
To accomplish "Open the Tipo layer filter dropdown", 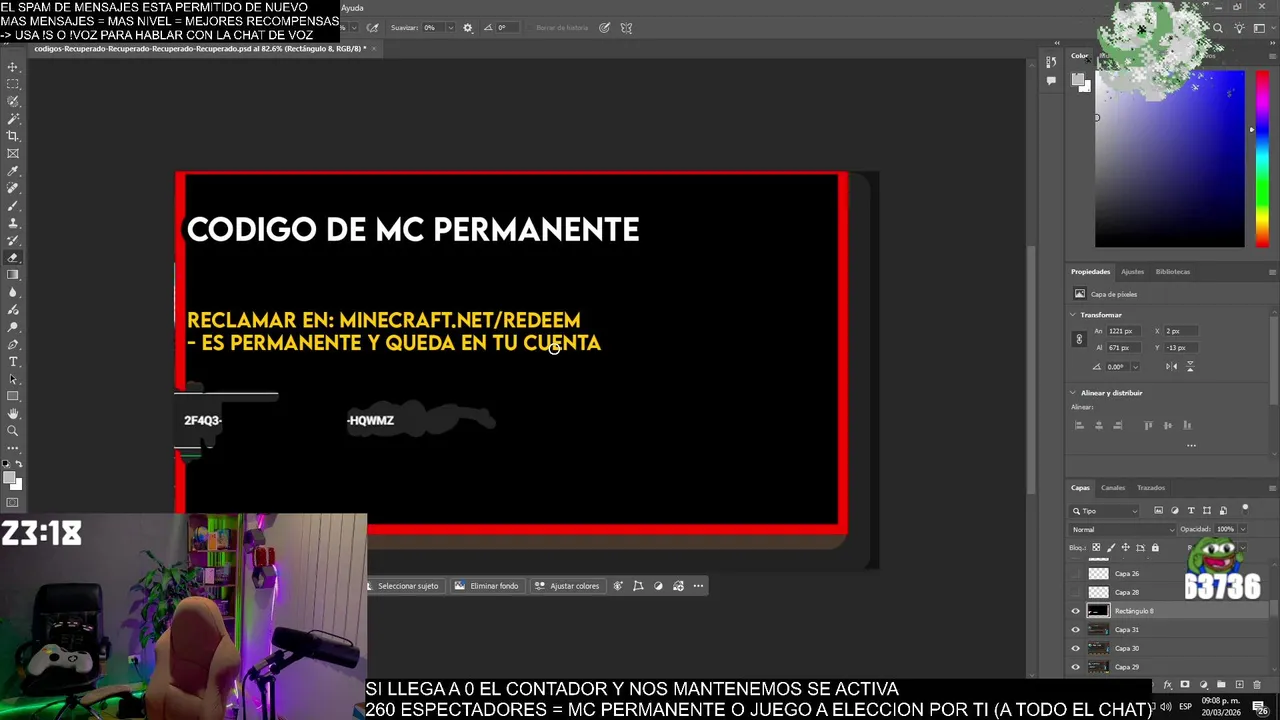I will coord(1105,511).
